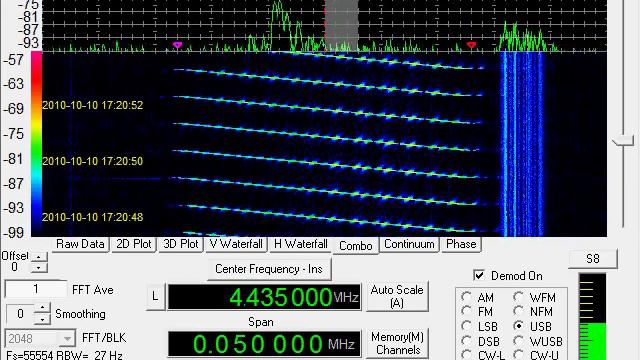Select WFM demodulation mode
The width and height of the screenshot is (640, 360).
[x=519, y=297]
